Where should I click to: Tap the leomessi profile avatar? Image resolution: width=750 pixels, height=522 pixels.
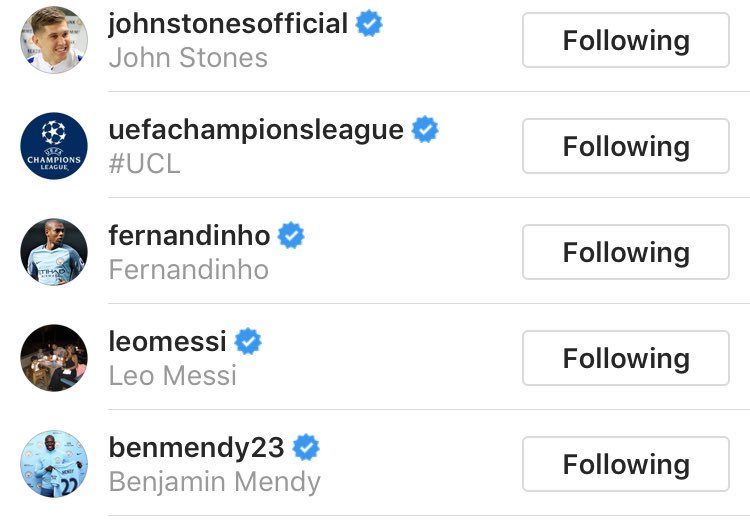pyautogui.click(x=54, y=358)
